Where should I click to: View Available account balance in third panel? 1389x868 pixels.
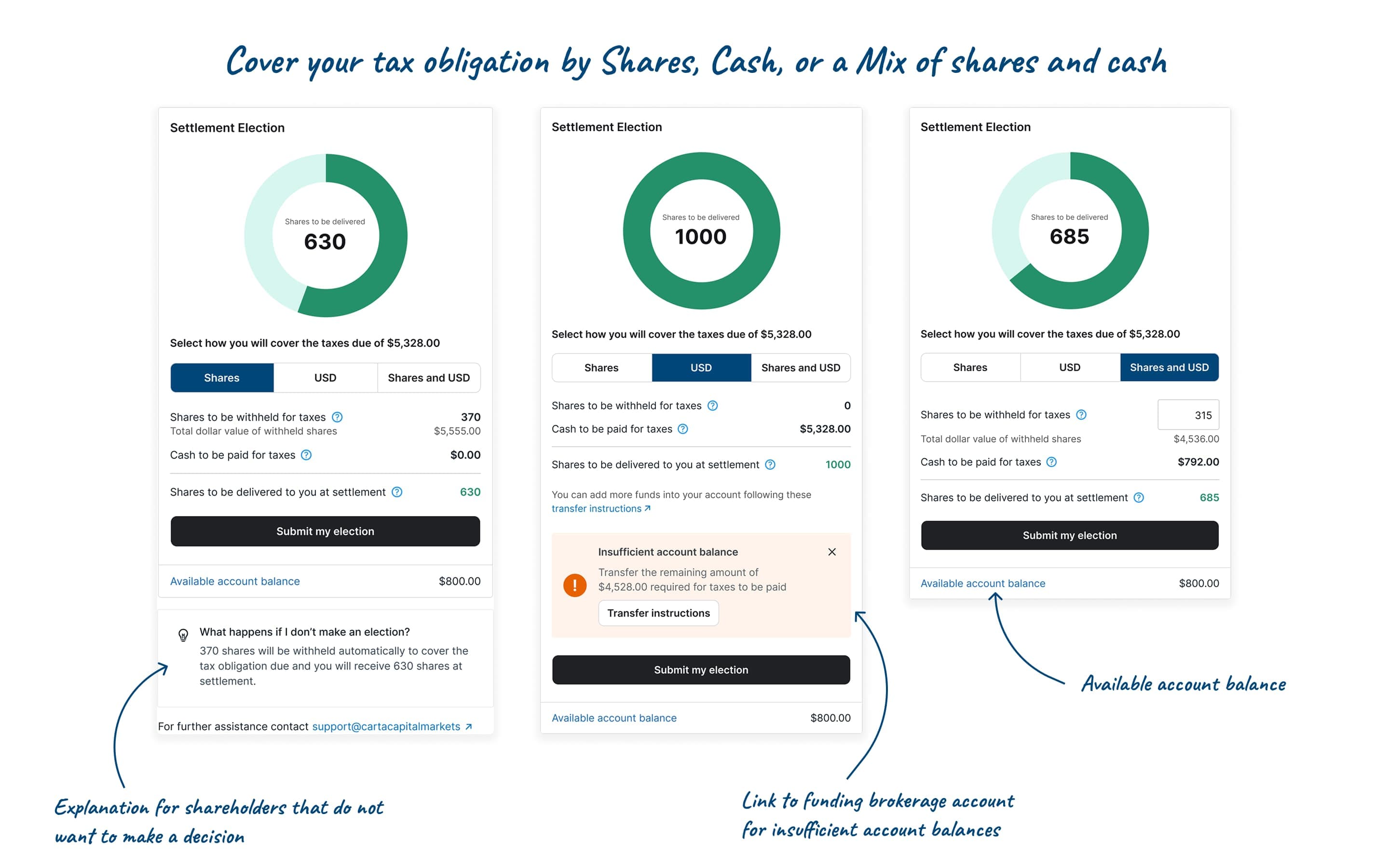coord(982,583)
